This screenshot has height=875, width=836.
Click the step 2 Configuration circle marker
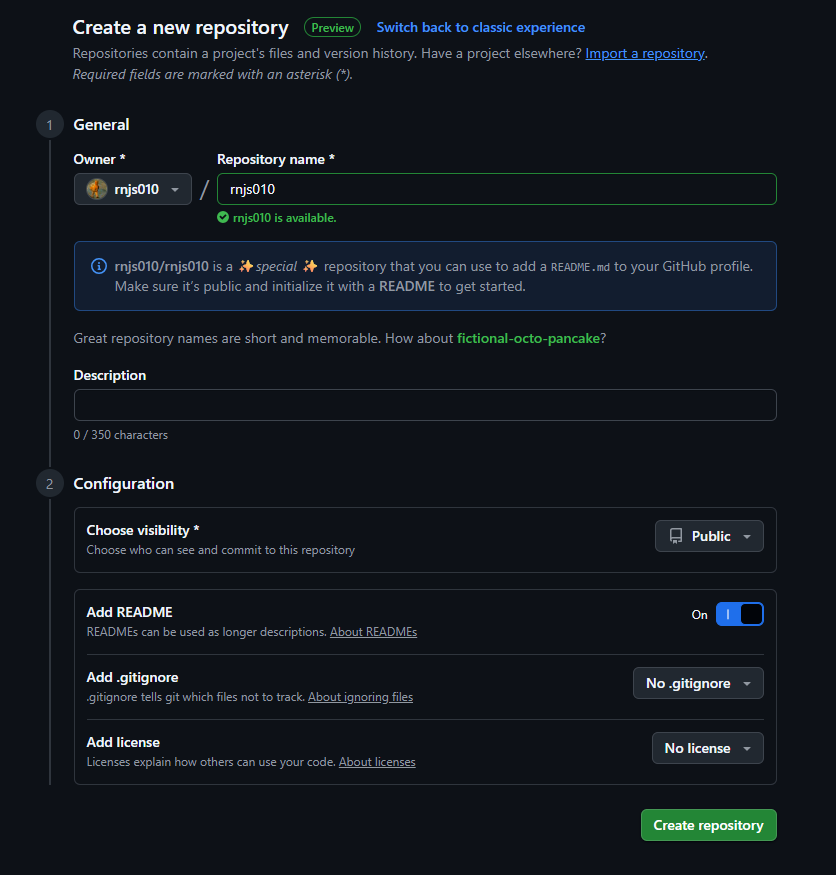tap(48, 484)
